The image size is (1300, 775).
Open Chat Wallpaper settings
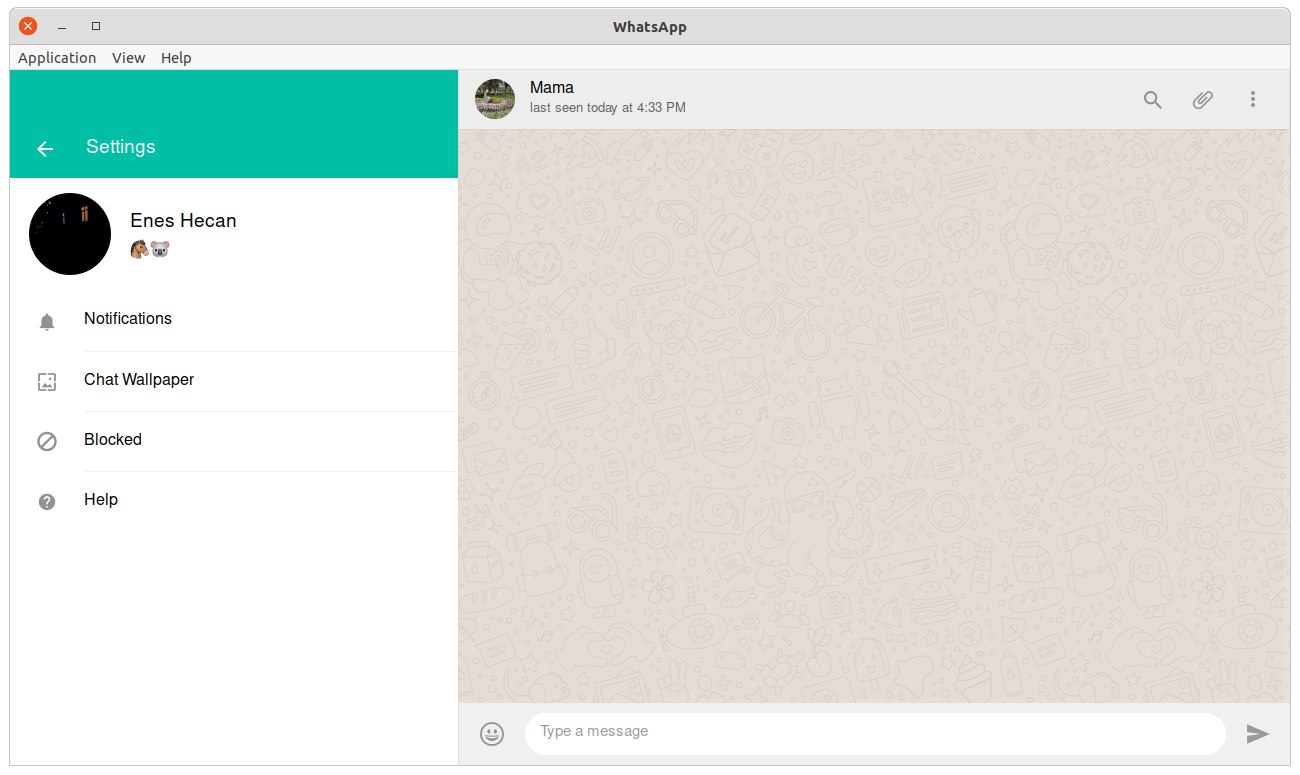point(234,381)
